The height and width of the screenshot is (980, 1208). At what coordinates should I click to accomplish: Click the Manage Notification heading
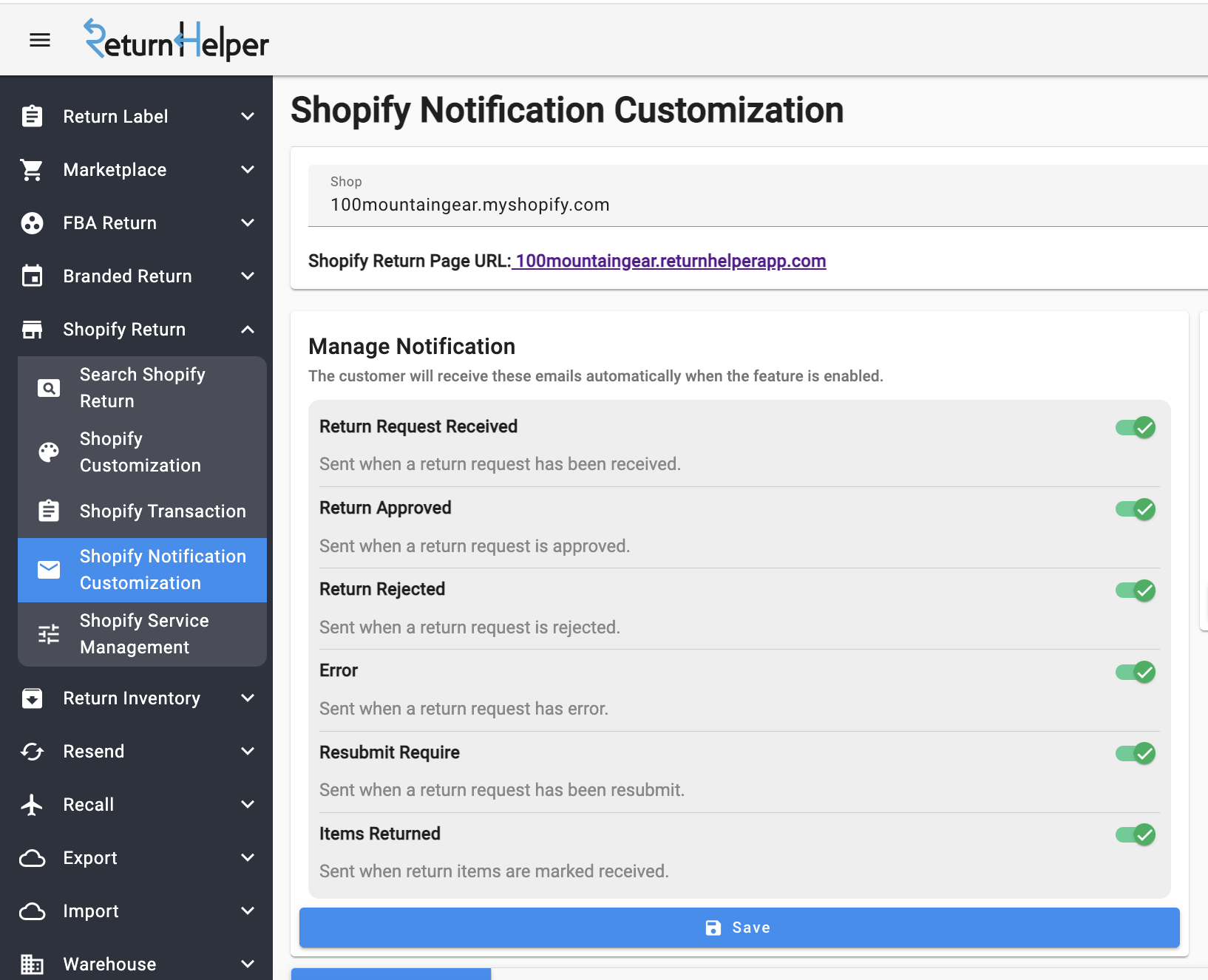tap(412, 346)
